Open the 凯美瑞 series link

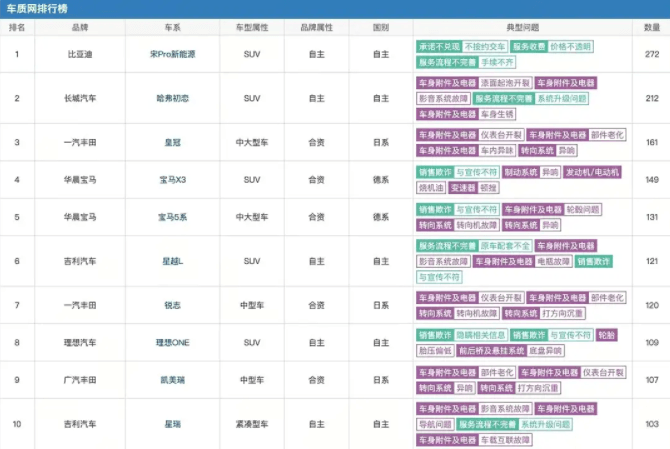[173, 380]
